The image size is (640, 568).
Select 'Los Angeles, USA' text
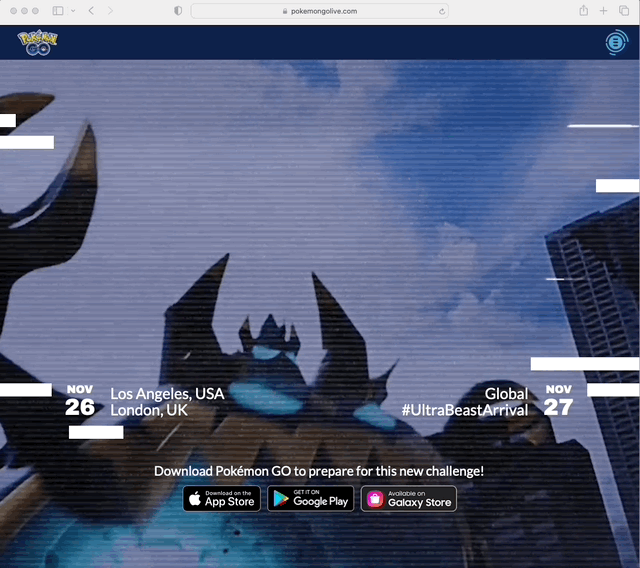coord(167,394)
